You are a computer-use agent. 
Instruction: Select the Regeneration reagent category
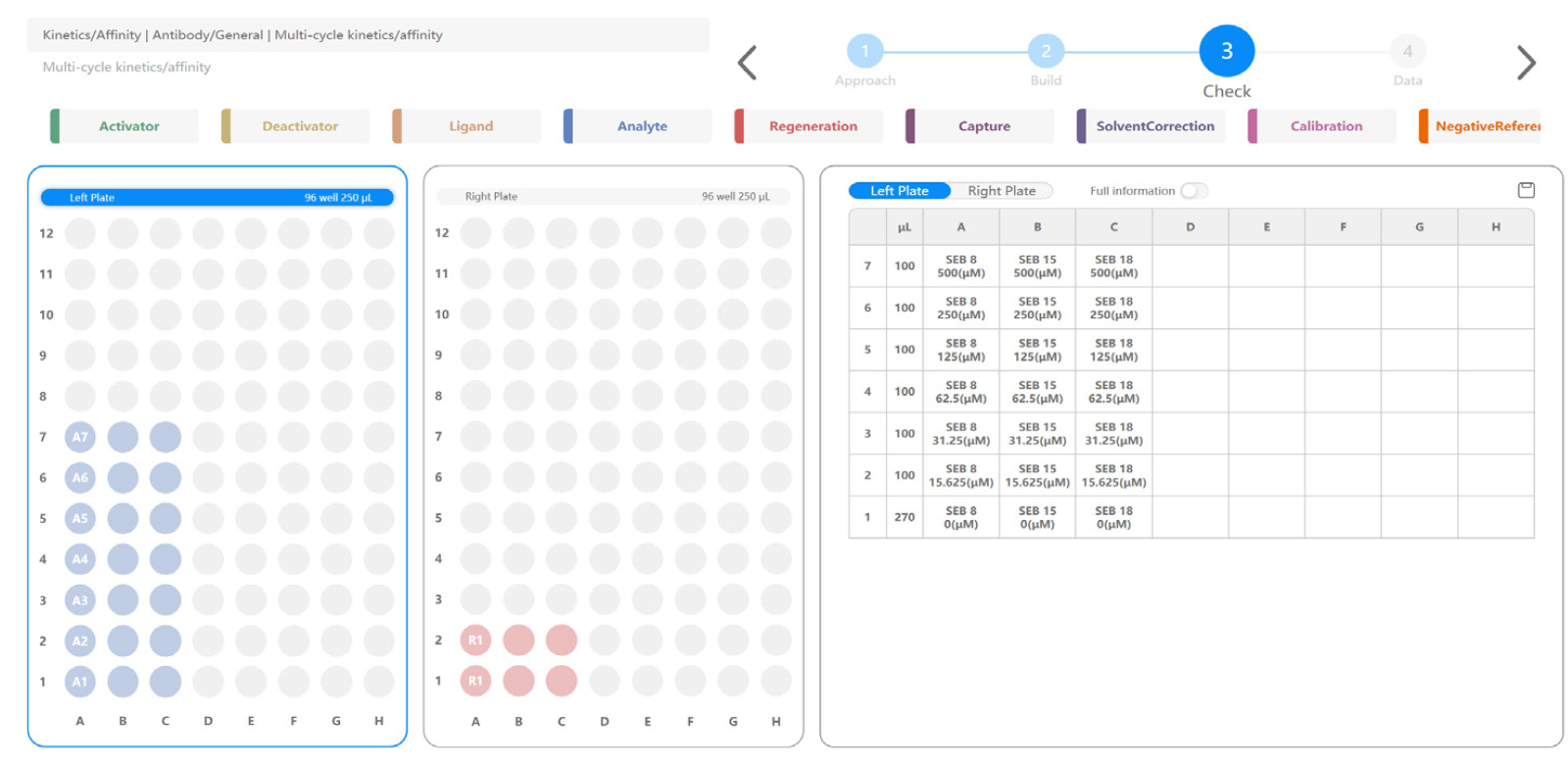[811, 126]
